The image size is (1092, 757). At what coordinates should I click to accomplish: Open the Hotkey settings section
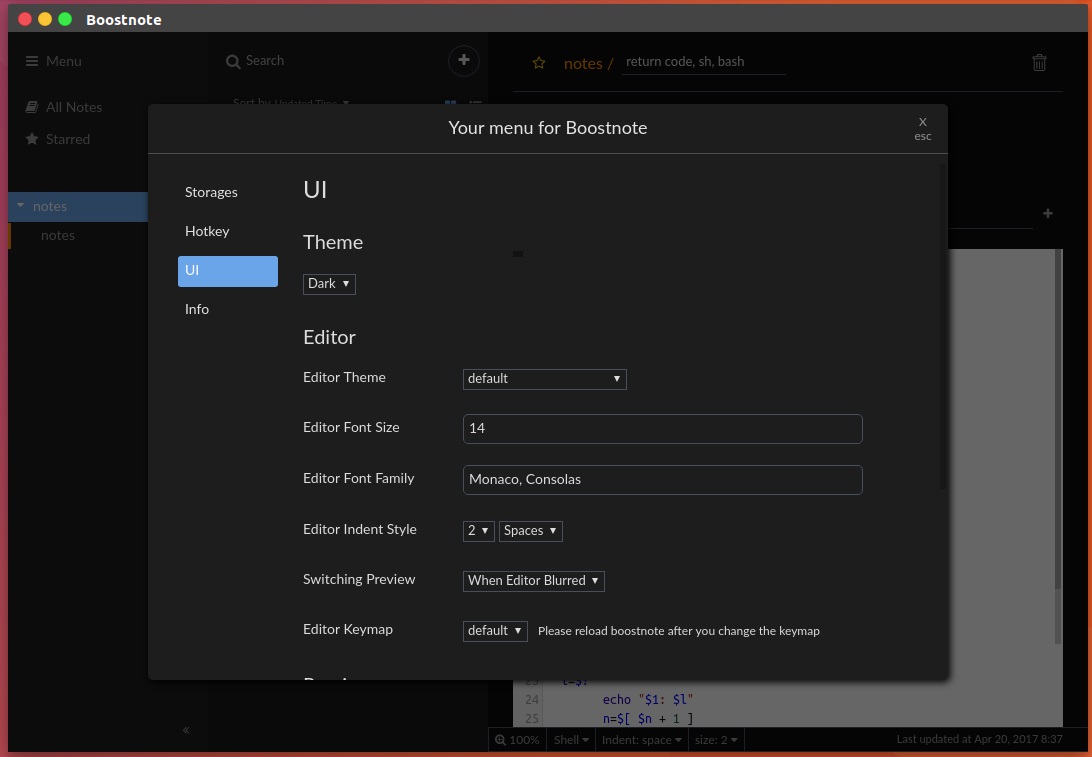click(207, 232)
